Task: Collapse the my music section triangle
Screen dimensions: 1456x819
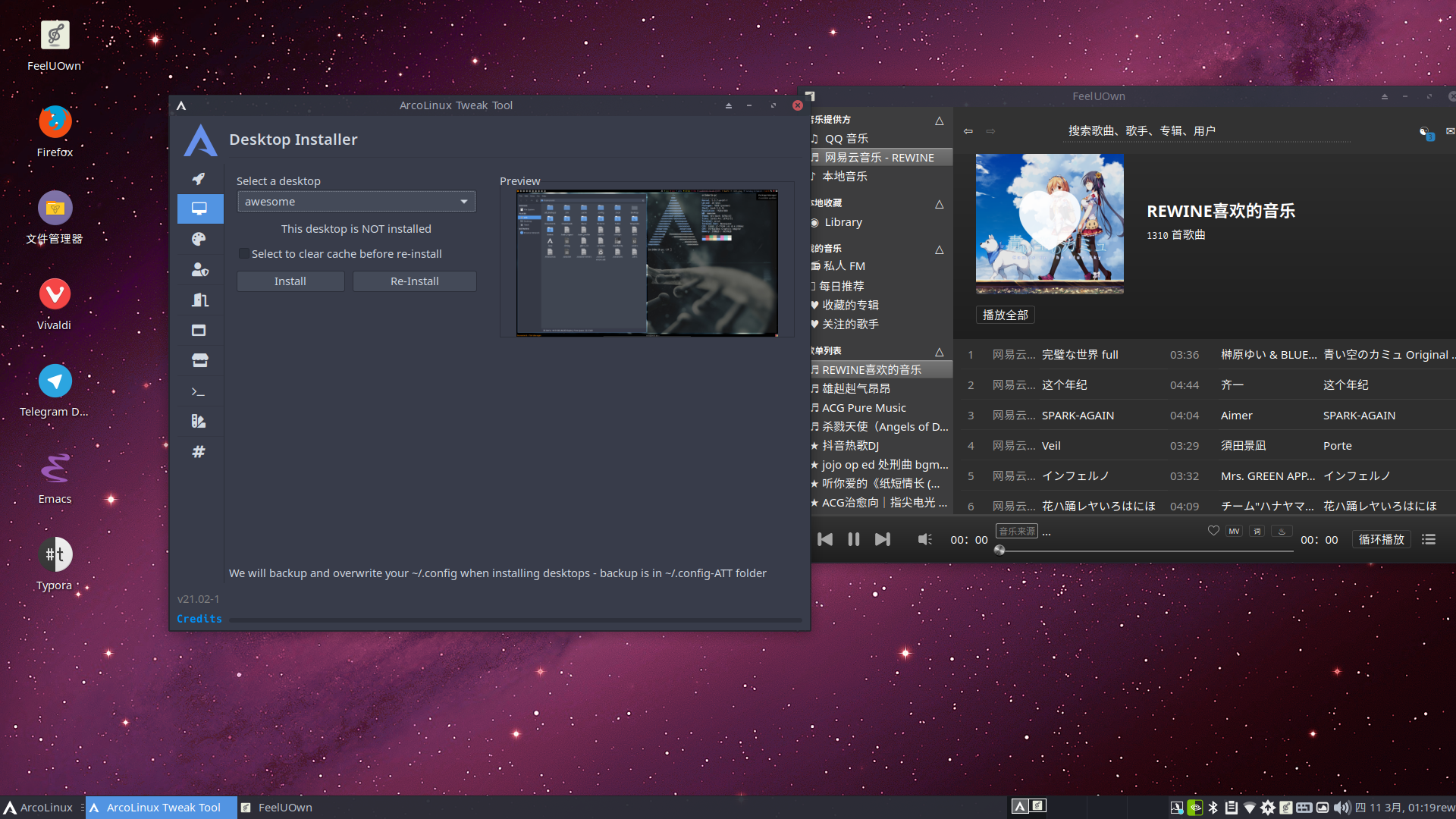Action: tap(940, 249)
